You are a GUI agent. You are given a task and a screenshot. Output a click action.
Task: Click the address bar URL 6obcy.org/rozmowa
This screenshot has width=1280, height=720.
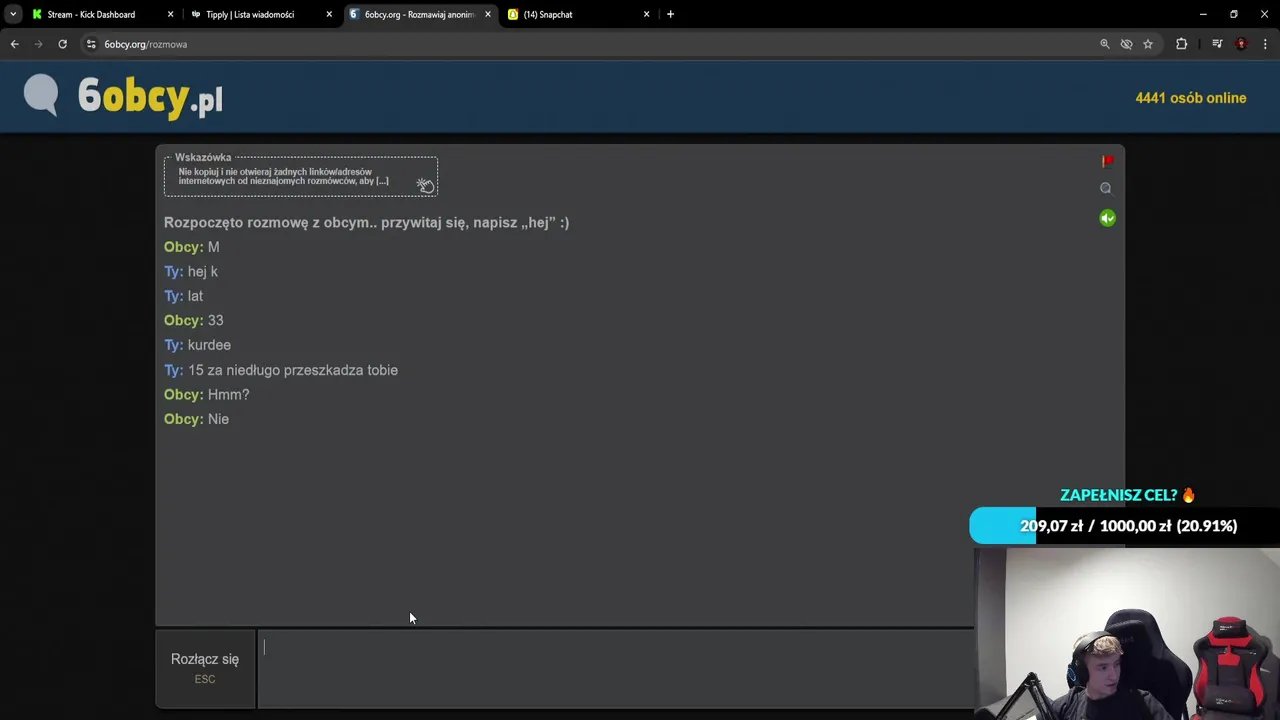pyautogui.click(x=146, y=44)
